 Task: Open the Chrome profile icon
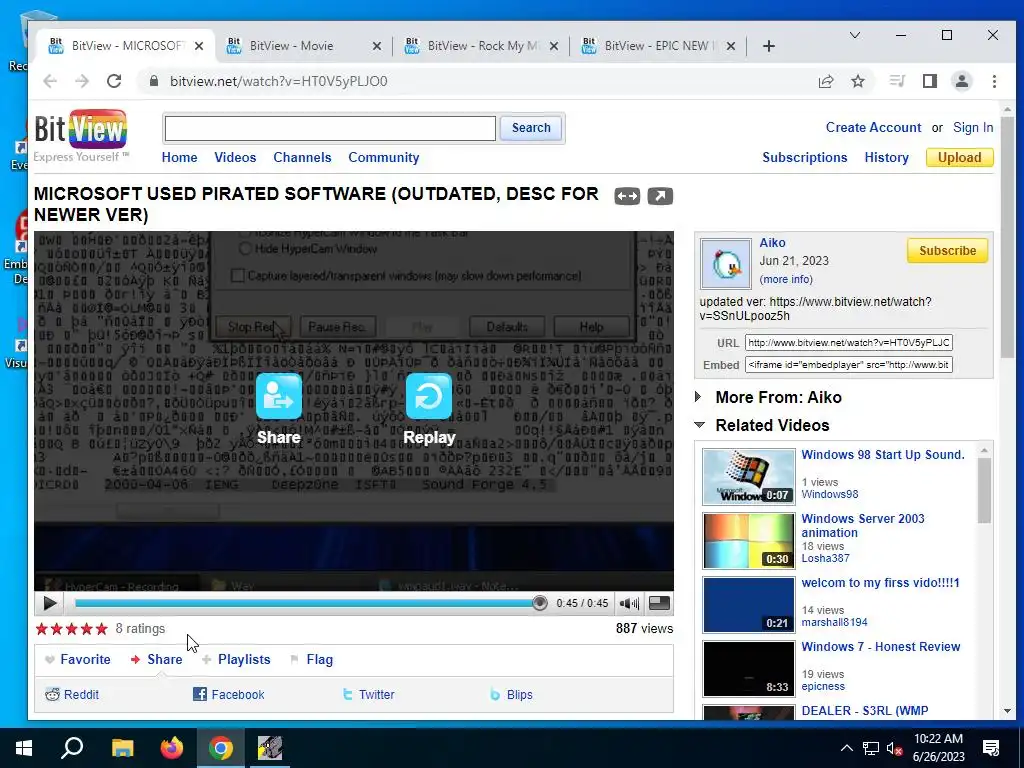962,81
